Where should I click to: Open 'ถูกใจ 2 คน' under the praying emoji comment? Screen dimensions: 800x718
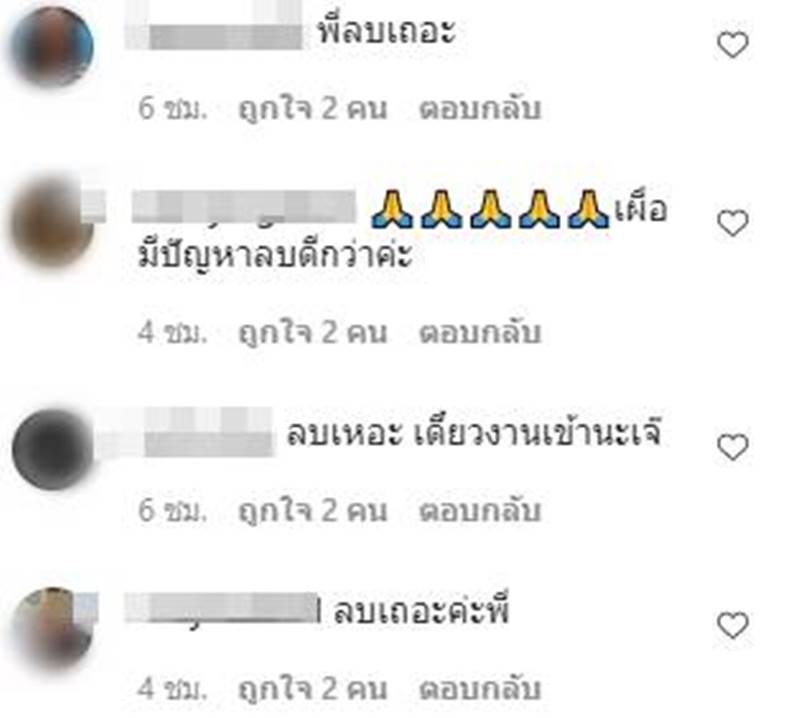pyautogui.click(x=313, y=333)
